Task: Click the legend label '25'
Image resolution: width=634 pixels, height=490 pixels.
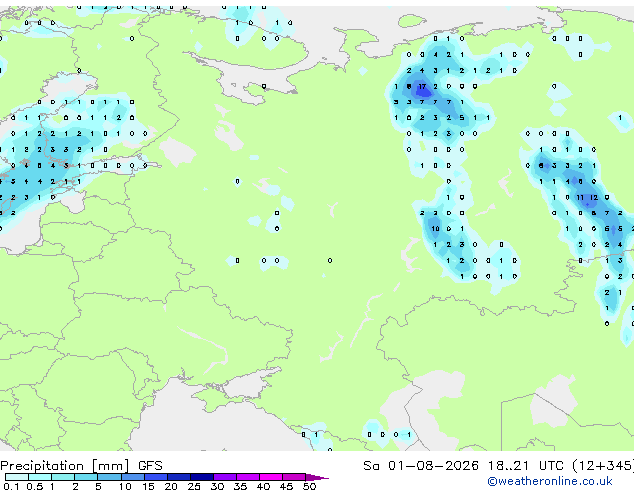Action: pos(194,486)
